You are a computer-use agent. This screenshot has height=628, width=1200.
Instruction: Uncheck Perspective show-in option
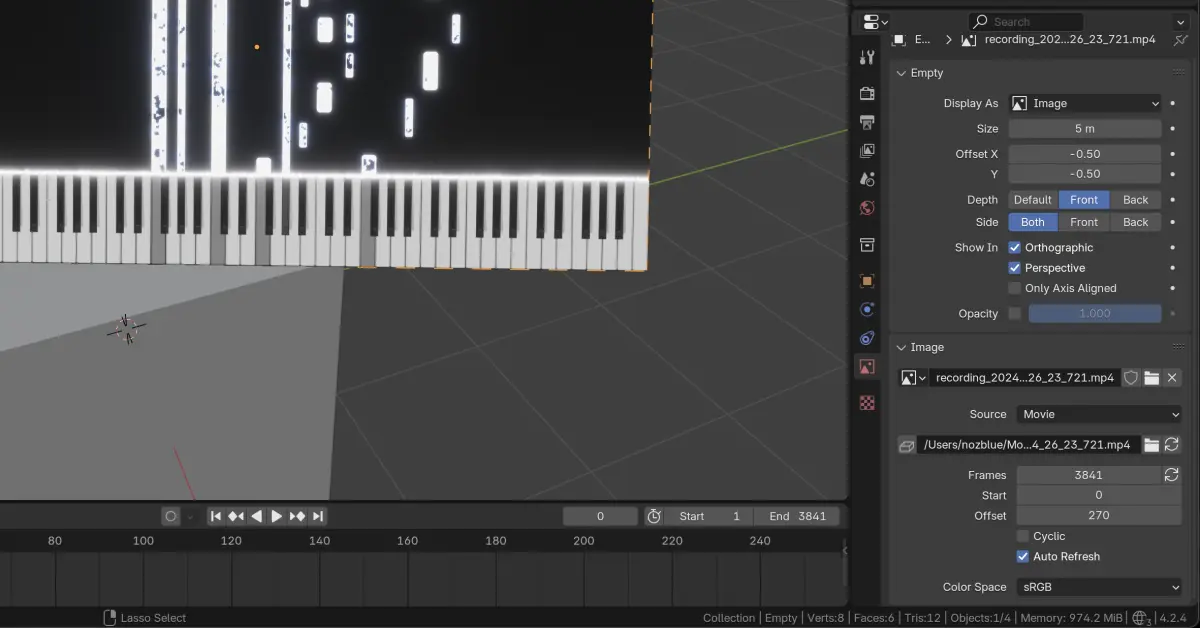click(1014, 268)
